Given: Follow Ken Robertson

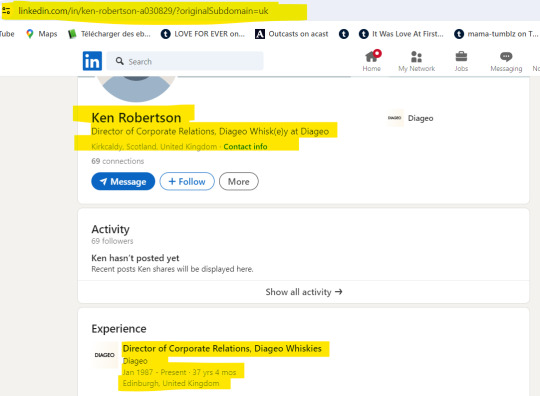Looking at the screenshot, I should pyautogui.click(x=187, y=181).
